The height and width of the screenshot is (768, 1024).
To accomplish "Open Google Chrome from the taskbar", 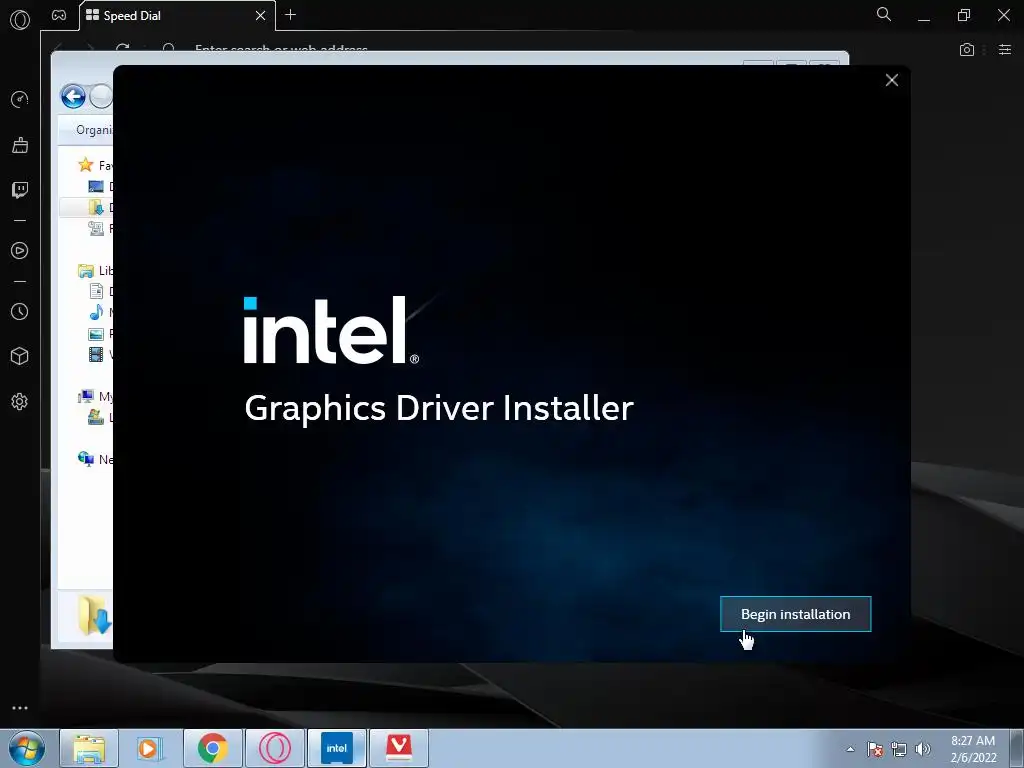I will click(x=213, y=748).
